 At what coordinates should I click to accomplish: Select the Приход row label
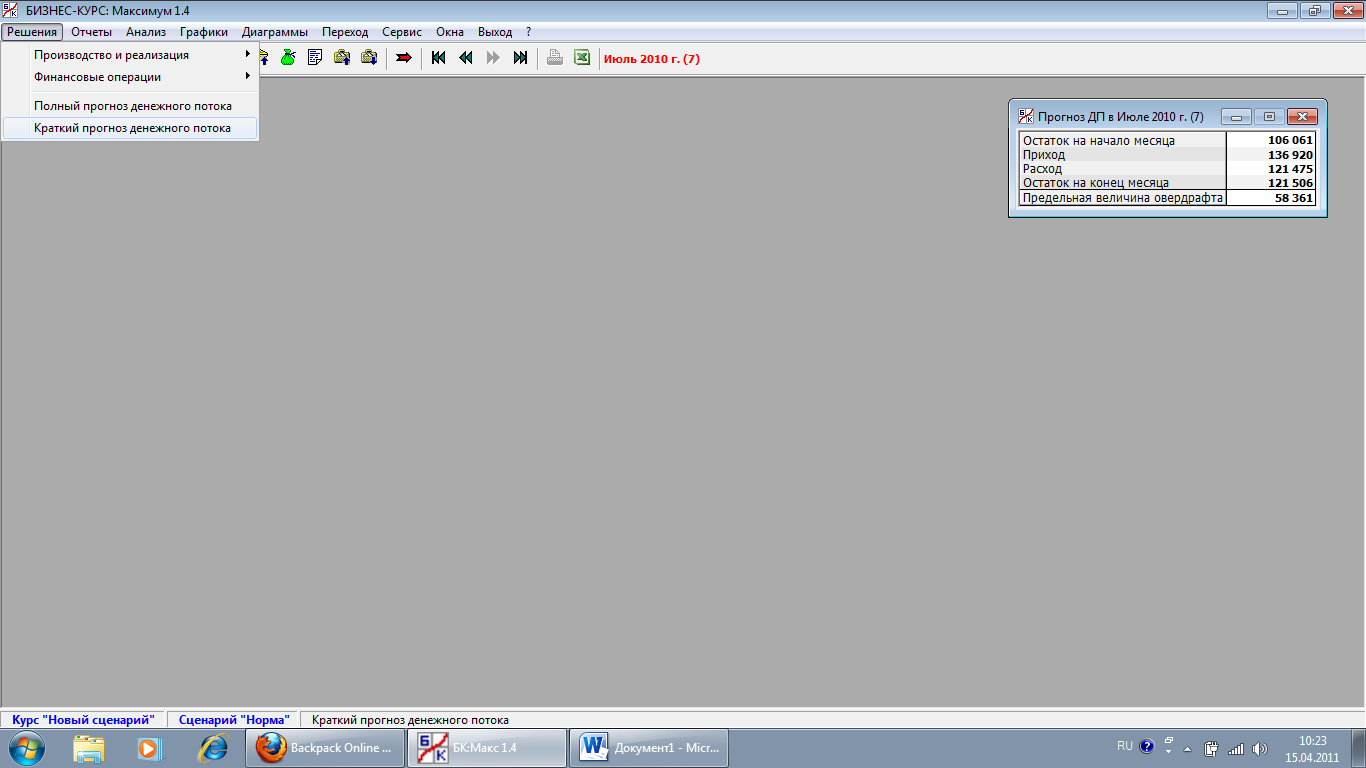point(1044,155)
